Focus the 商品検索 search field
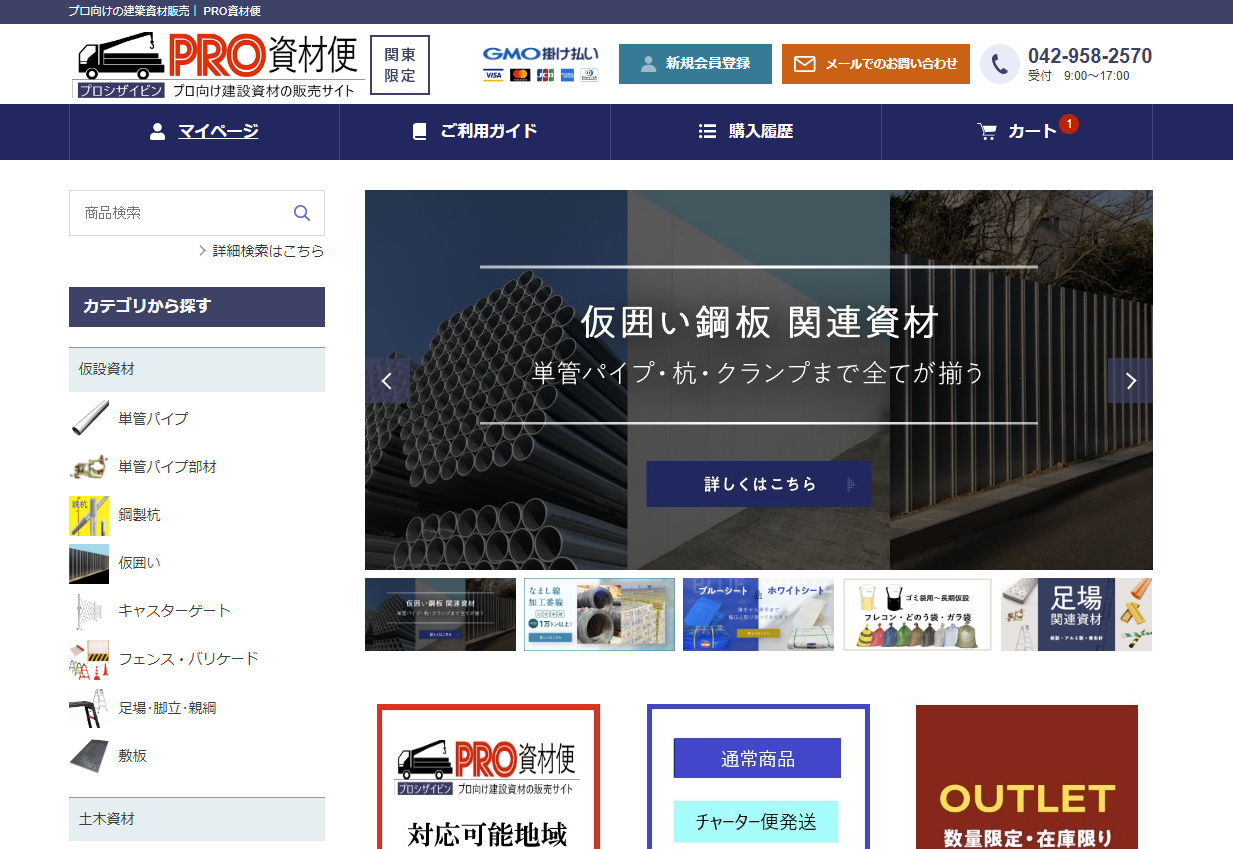Viewport: 1233px width, 849px height. (x=180, y=213)
